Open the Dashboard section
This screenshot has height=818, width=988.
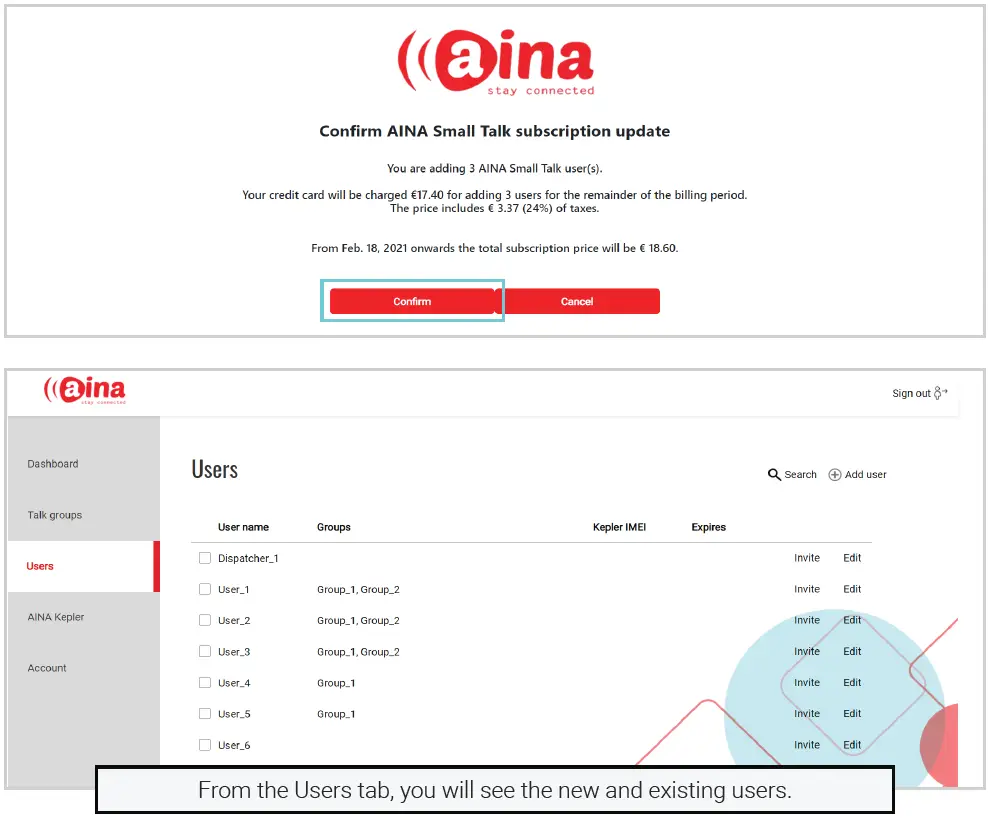53,464
